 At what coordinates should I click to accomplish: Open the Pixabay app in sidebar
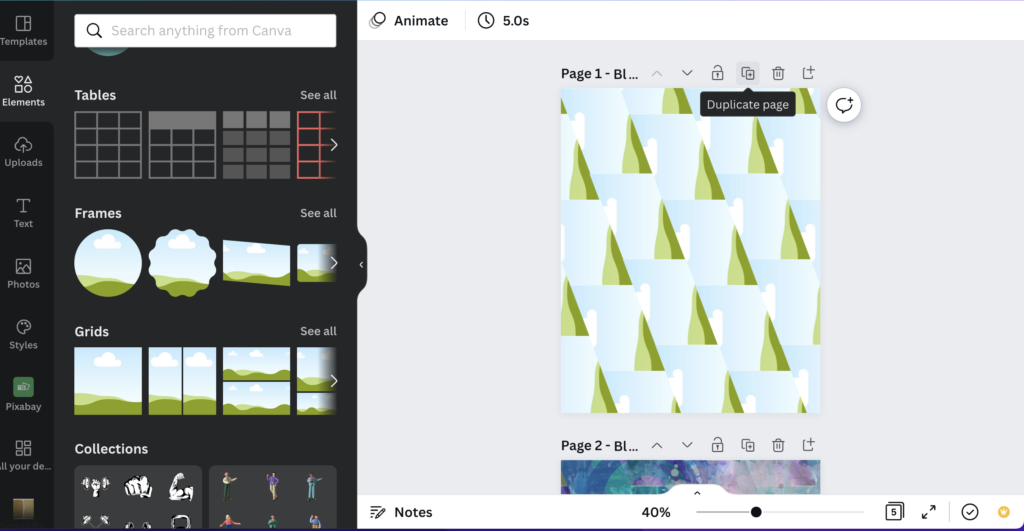pos(24,394)
